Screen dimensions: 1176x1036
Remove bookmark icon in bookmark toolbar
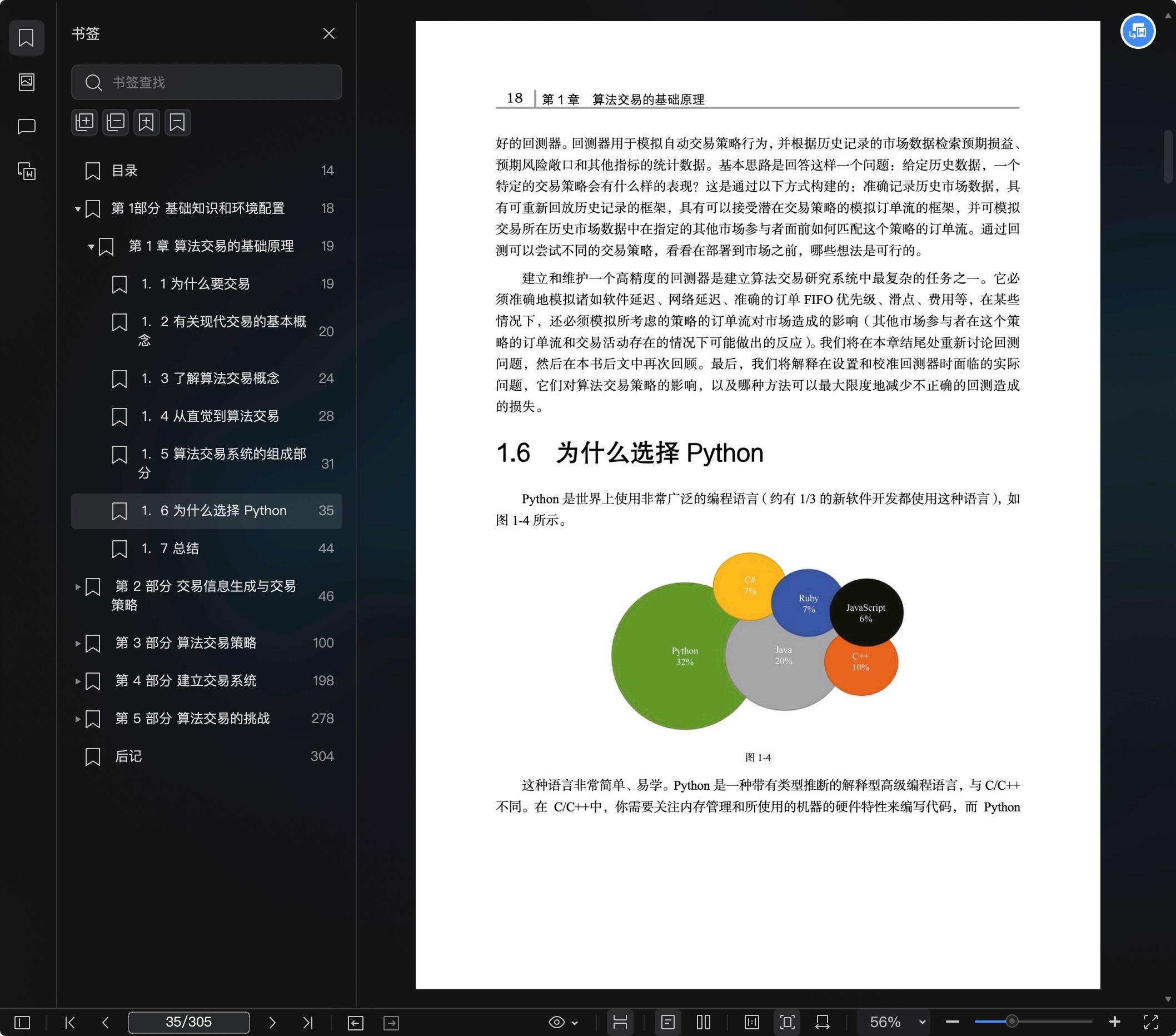[178, 122]
